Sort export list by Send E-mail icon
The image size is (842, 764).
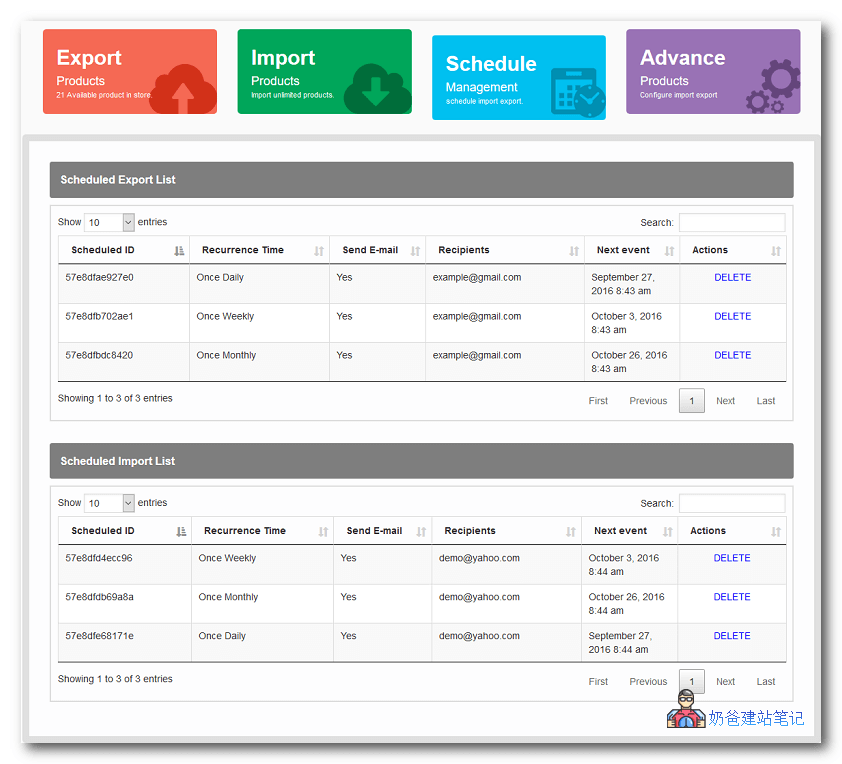click(x=415, y=251)
